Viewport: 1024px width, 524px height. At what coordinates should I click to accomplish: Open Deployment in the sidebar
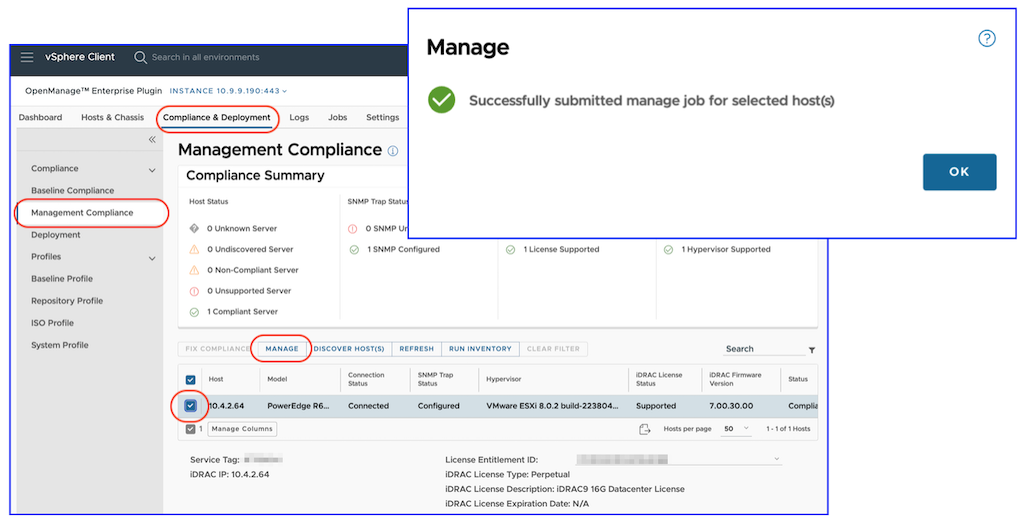(x=56, y=235)
